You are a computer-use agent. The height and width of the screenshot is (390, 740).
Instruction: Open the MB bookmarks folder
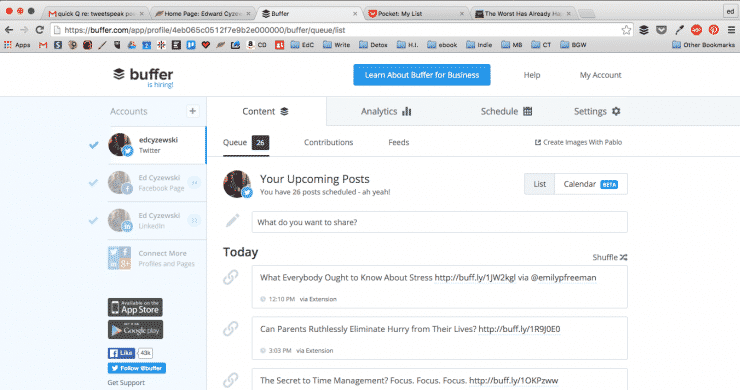pyautogui.click(x=512, y=45)
